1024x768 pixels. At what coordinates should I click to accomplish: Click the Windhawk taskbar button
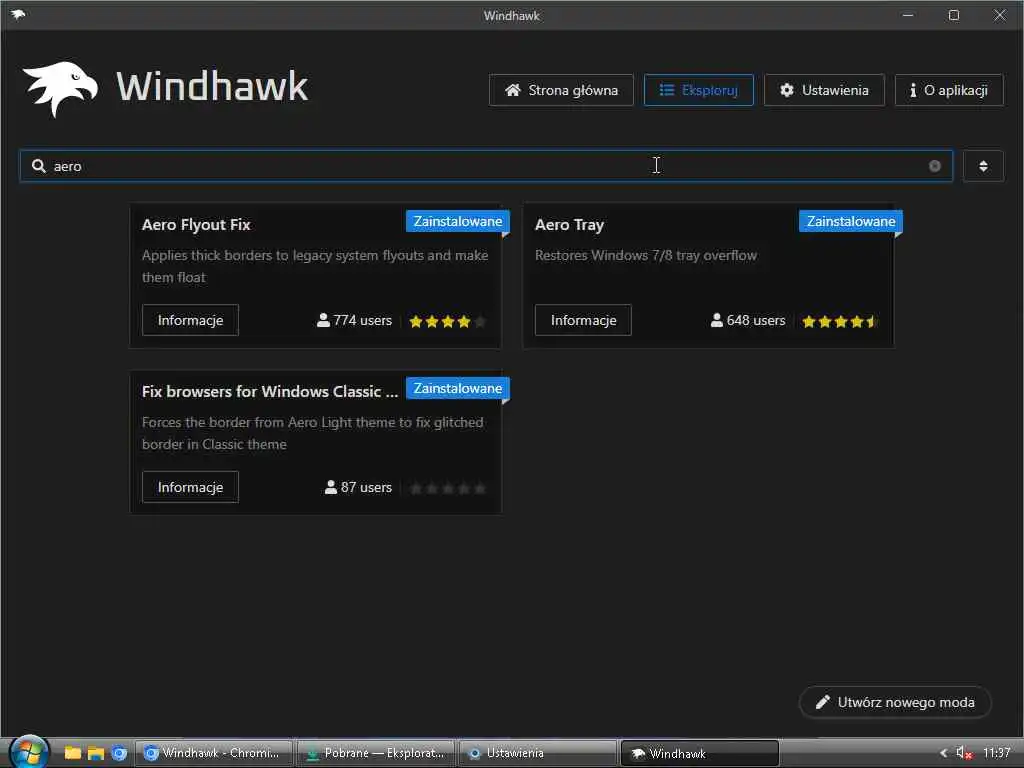699,753
